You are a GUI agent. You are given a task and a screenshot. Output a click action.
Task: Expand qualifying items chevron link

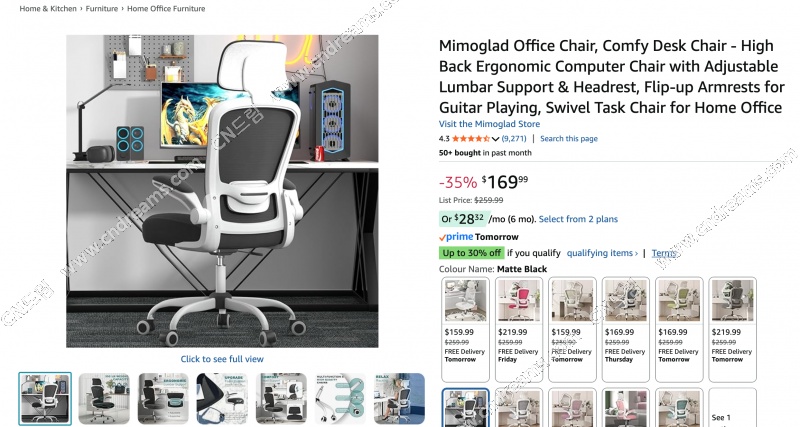602,253
